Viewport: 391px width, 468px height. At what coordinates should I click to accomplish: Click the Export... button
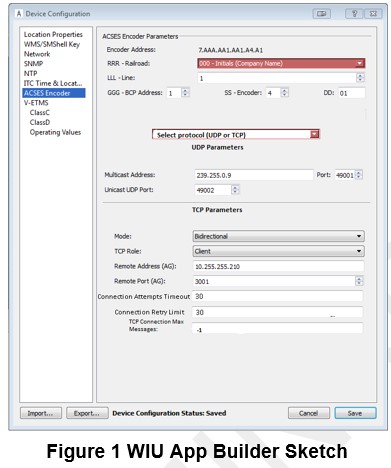87,413
